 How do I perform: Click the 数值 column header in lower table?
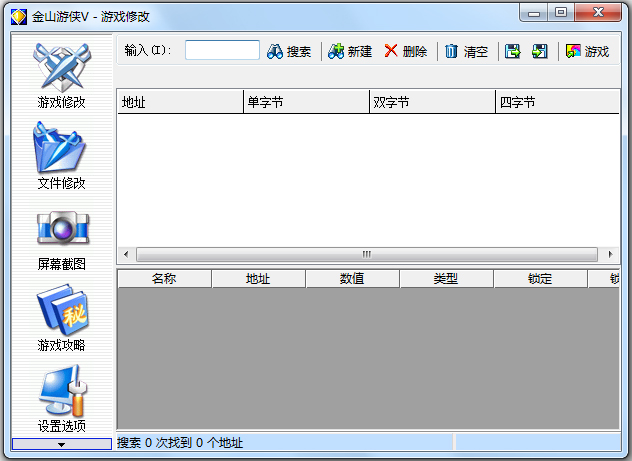[x=352, y=279]
